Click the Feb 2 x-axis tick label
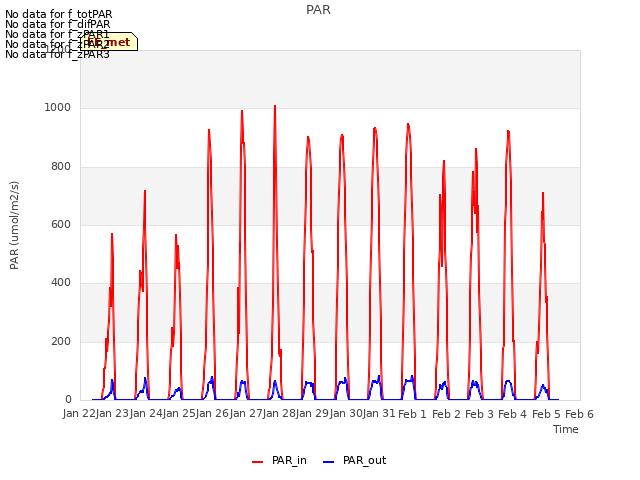This screenshot has width=640, height=480. 446,414
